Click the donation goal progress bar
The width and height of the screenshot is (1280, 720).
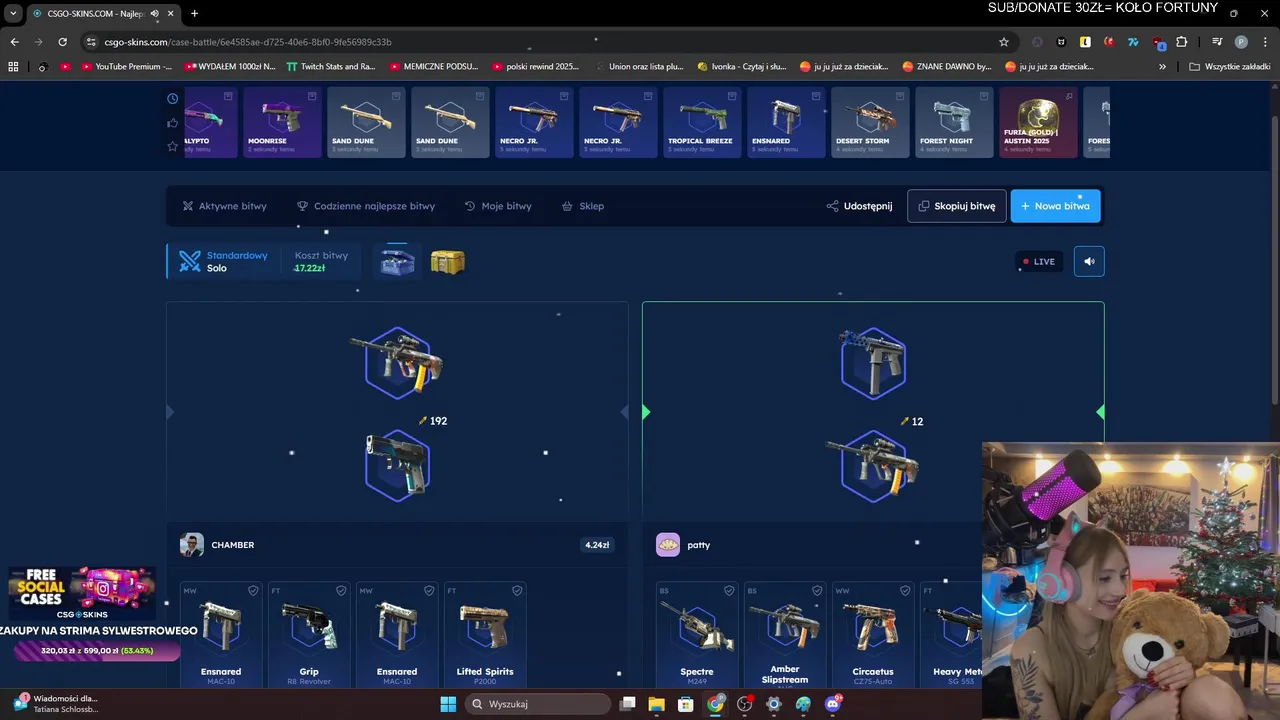(97, 651)
